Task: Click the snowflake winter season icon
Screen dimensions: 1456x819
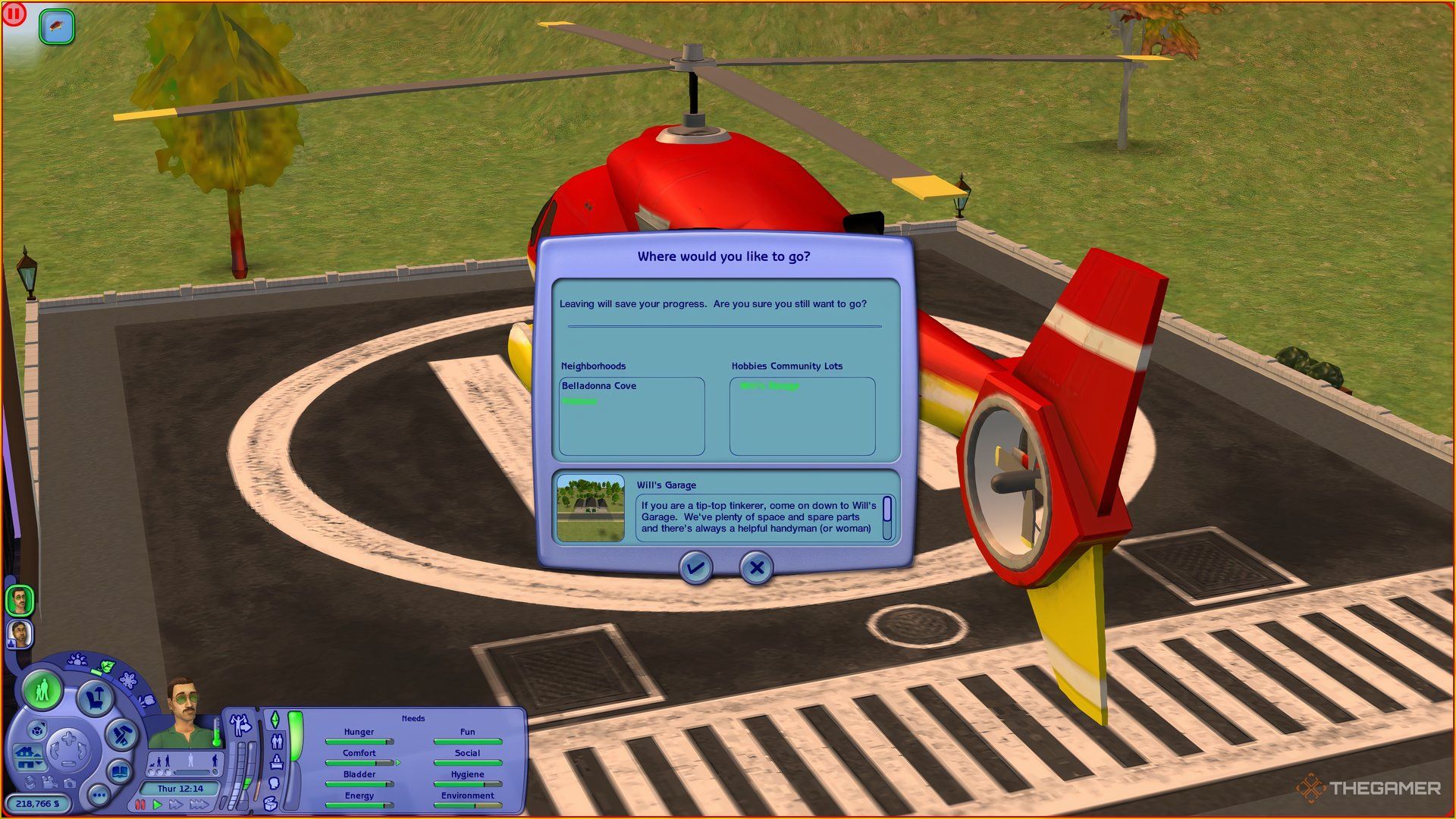Action: point(128,680)
